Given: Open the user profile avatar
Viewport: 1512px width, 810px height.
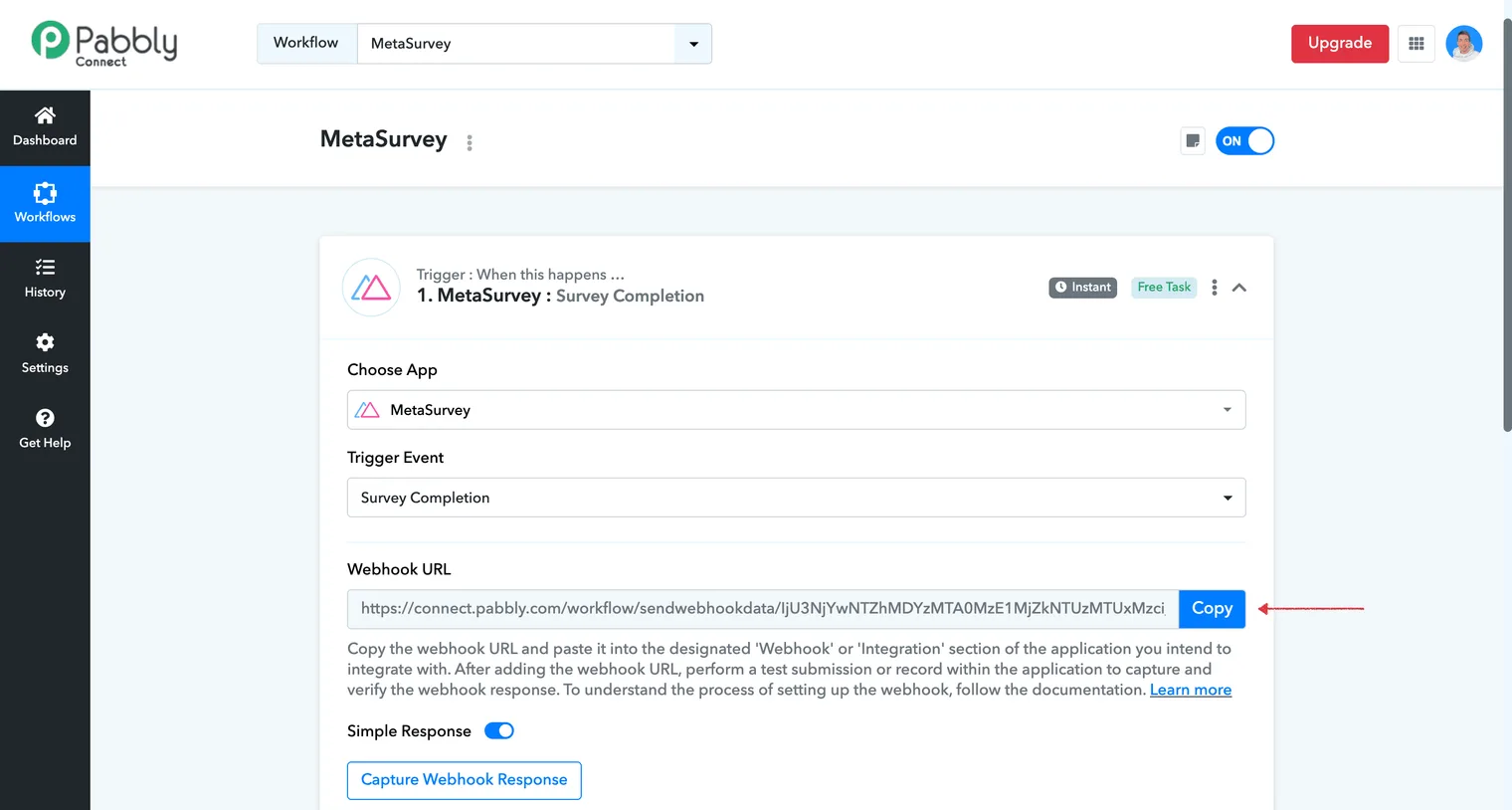Looking at the screenshot, I should point(1464,44).
